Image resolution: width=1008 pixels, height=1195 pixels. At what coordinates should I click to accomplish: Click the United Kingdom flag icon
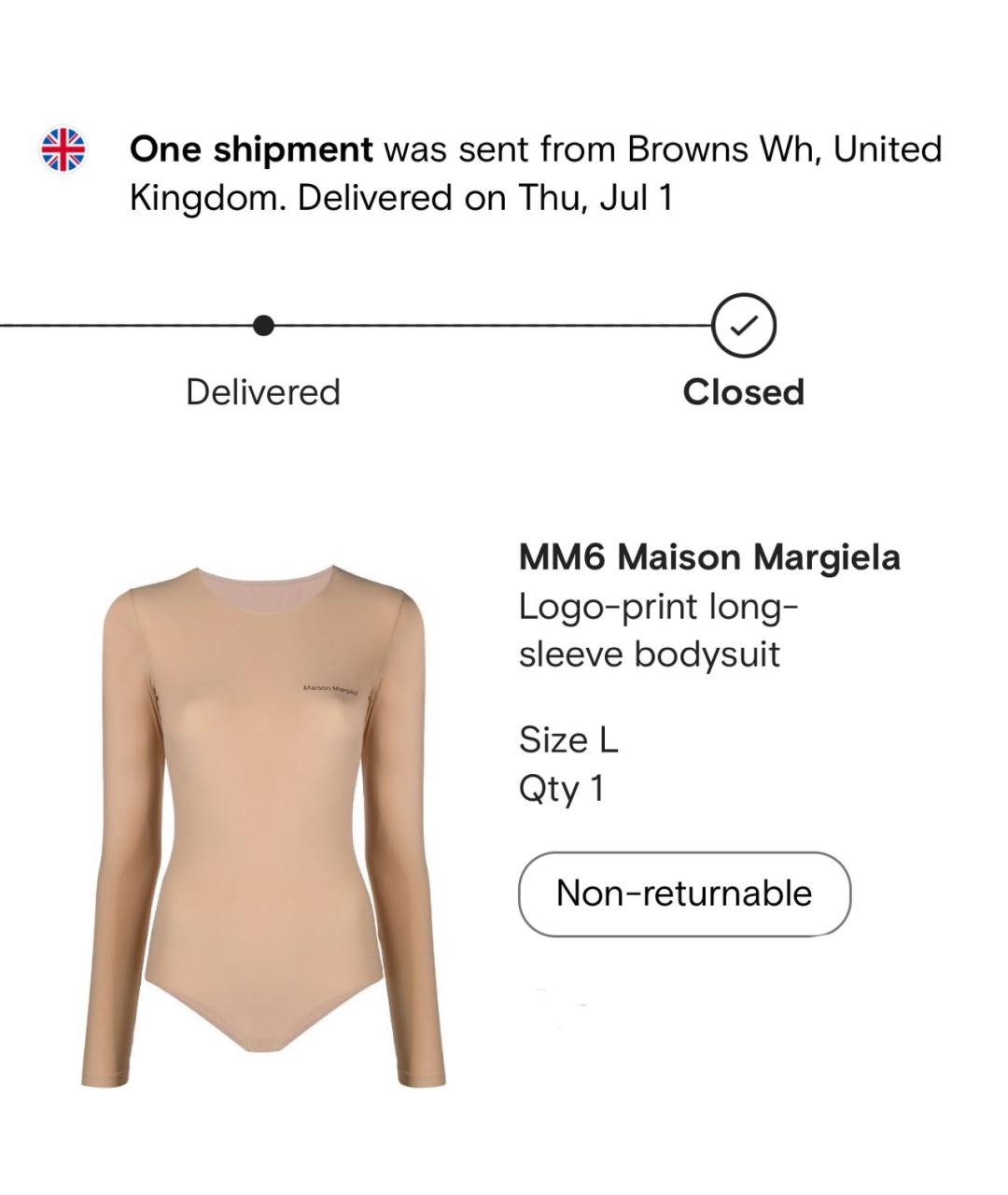coord(63,149)
